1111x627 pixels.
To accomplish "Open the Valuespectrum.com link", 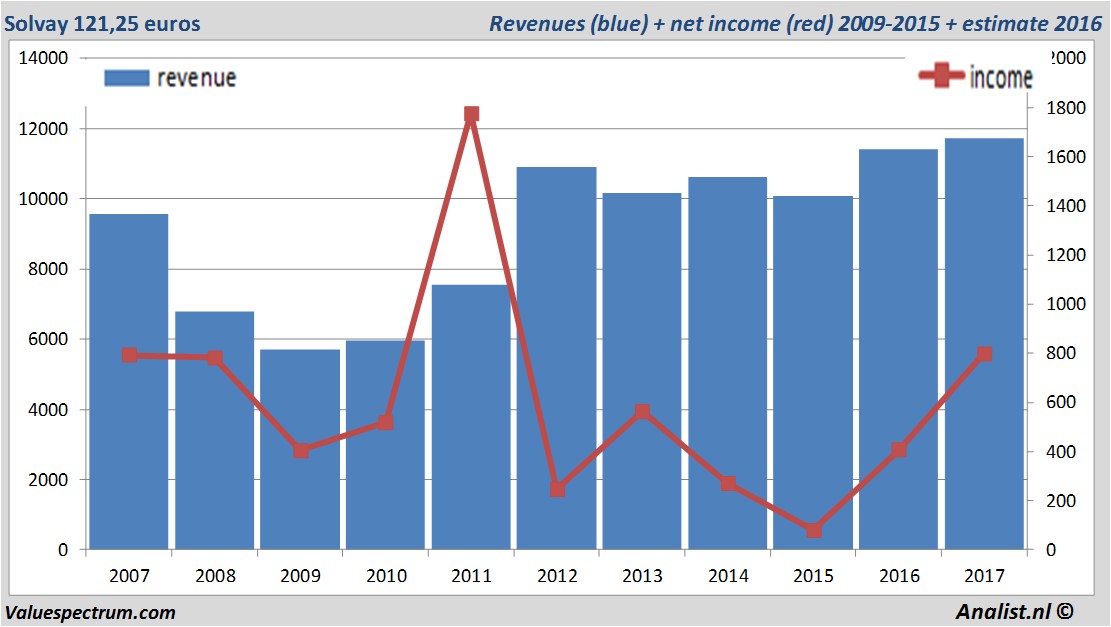I will (x=90, y=613).
